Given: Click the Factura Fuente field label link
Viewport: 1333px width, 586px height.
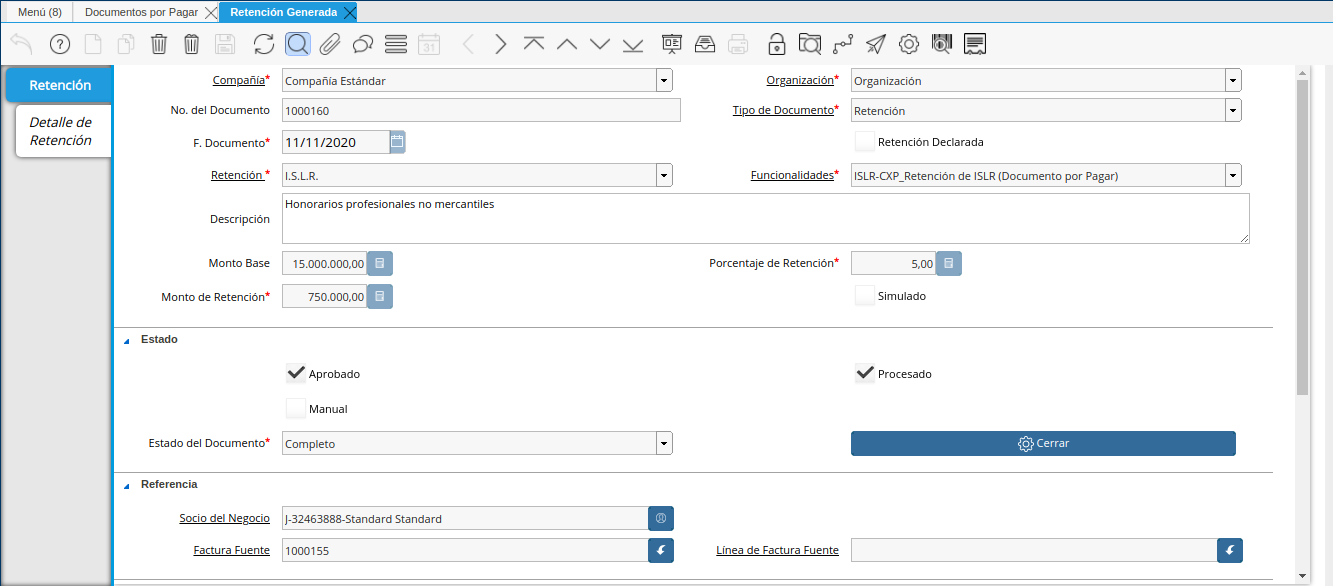Looking at the screenshot, I should (232, 550).
